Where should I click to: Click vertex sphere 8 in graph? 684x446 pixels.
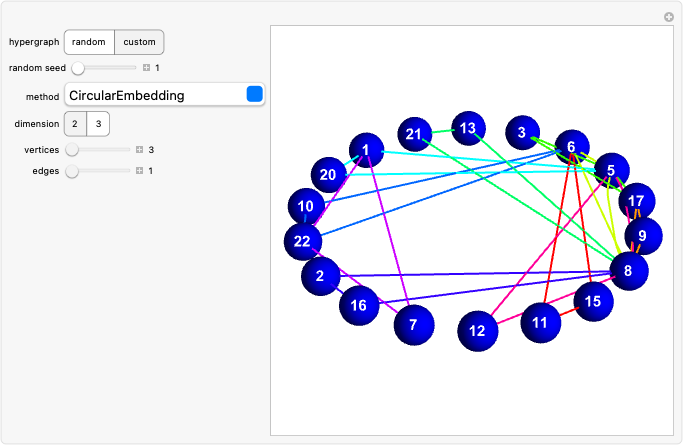(x=628, y=270)
